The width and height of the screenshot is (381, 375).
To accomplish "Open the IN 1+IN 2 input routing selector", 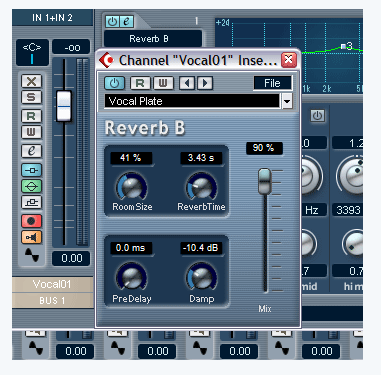I will (52, 18).
